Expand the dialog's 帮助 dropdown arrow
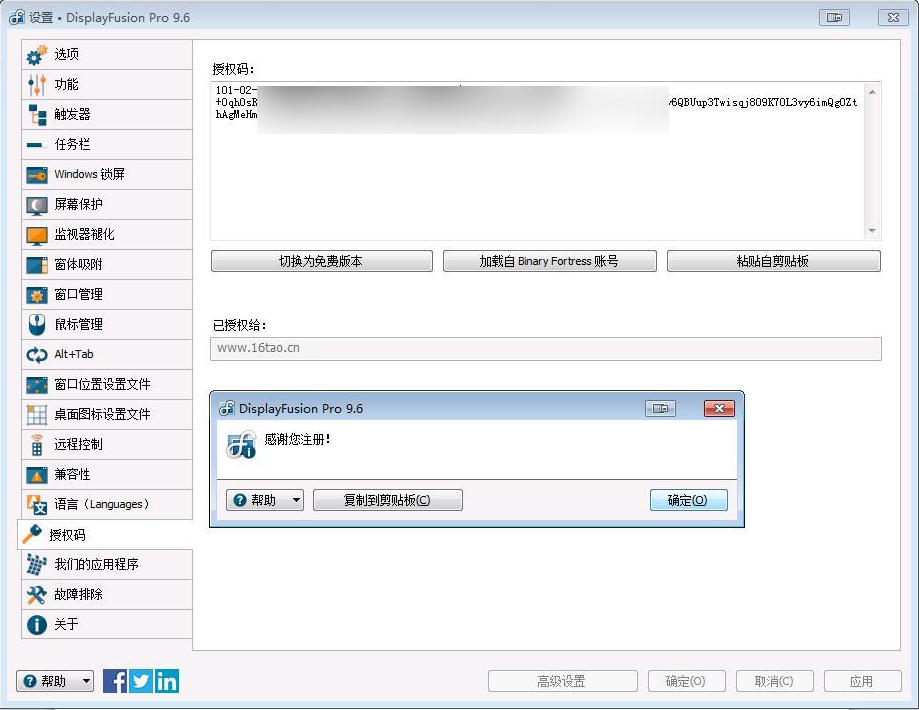This screenshot has height=710, width=919. click(x=295, y=501)
